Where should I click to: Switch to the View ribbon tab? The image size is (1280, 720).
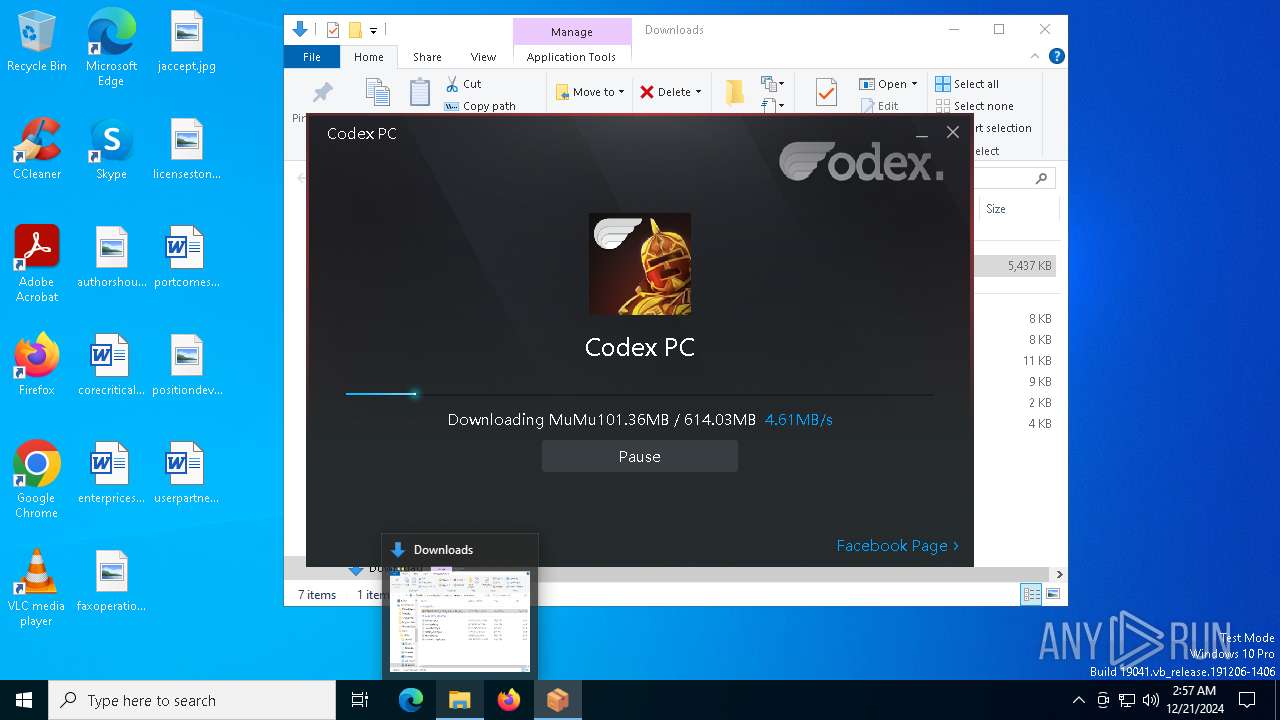(x=483, y=57)
